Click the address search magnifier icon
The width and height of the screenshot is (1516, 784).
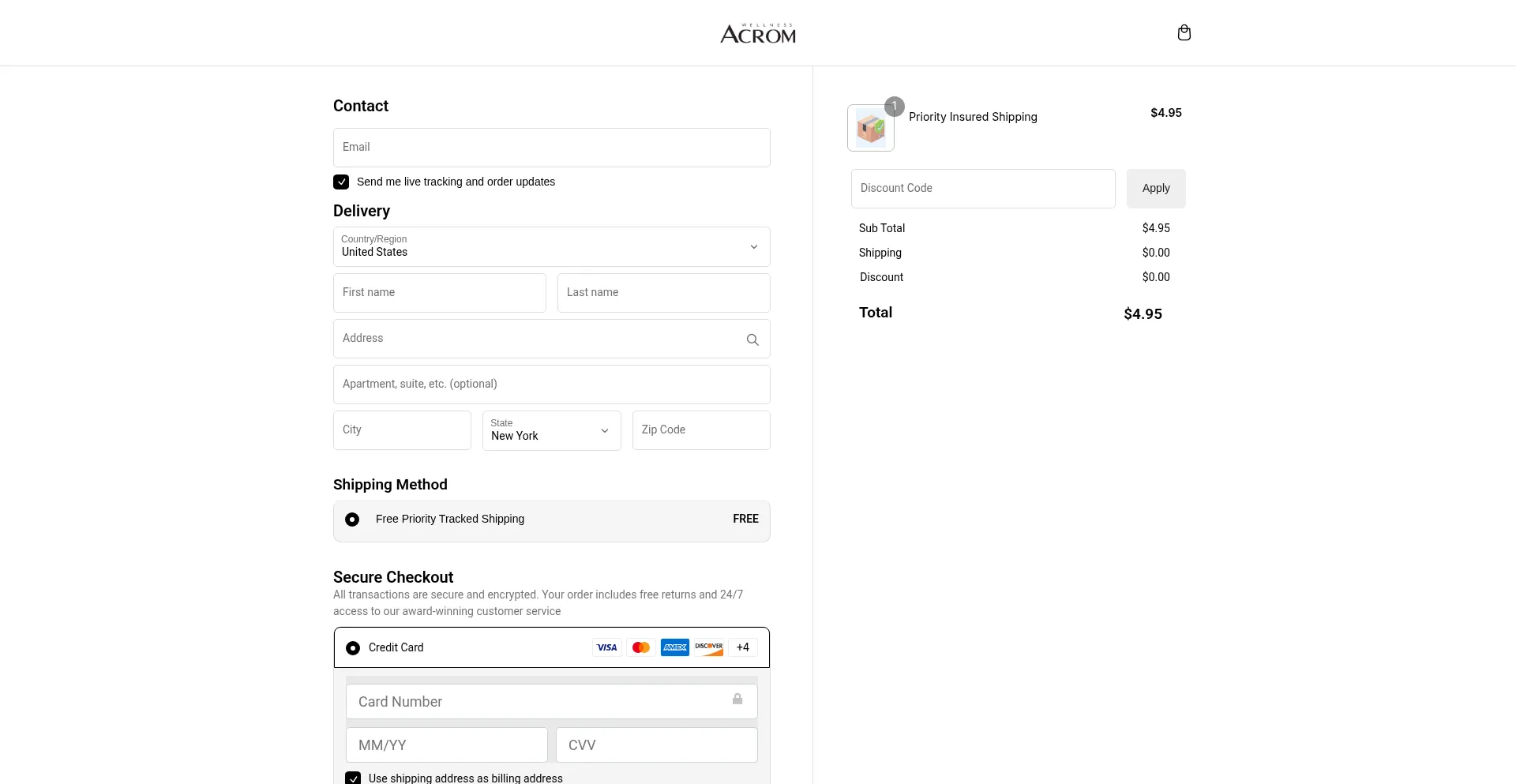tap(752, 339)
